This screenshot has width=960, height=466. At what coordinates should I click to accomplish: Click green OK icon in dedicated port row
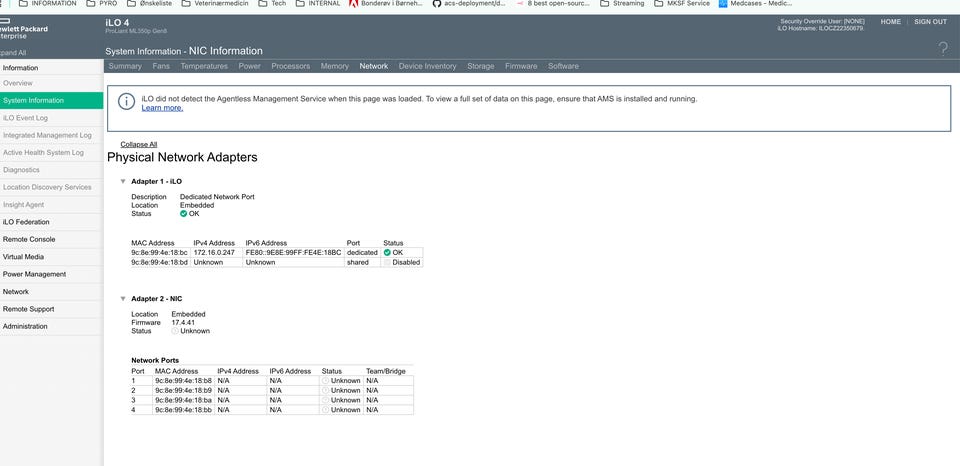(387, 252)
